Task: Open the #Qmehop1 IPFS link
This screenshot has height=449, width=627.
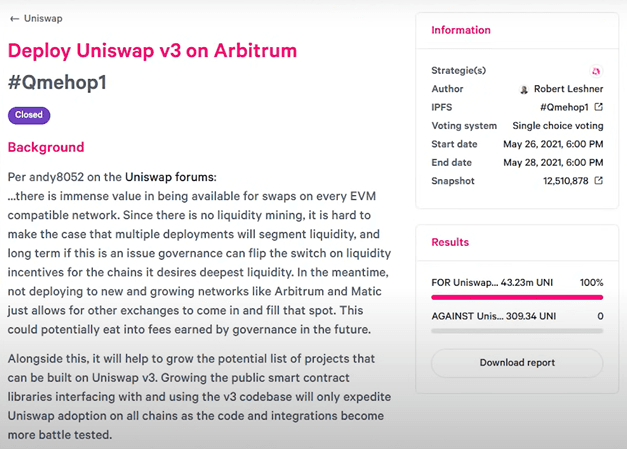Action: (x=564, y=107)
